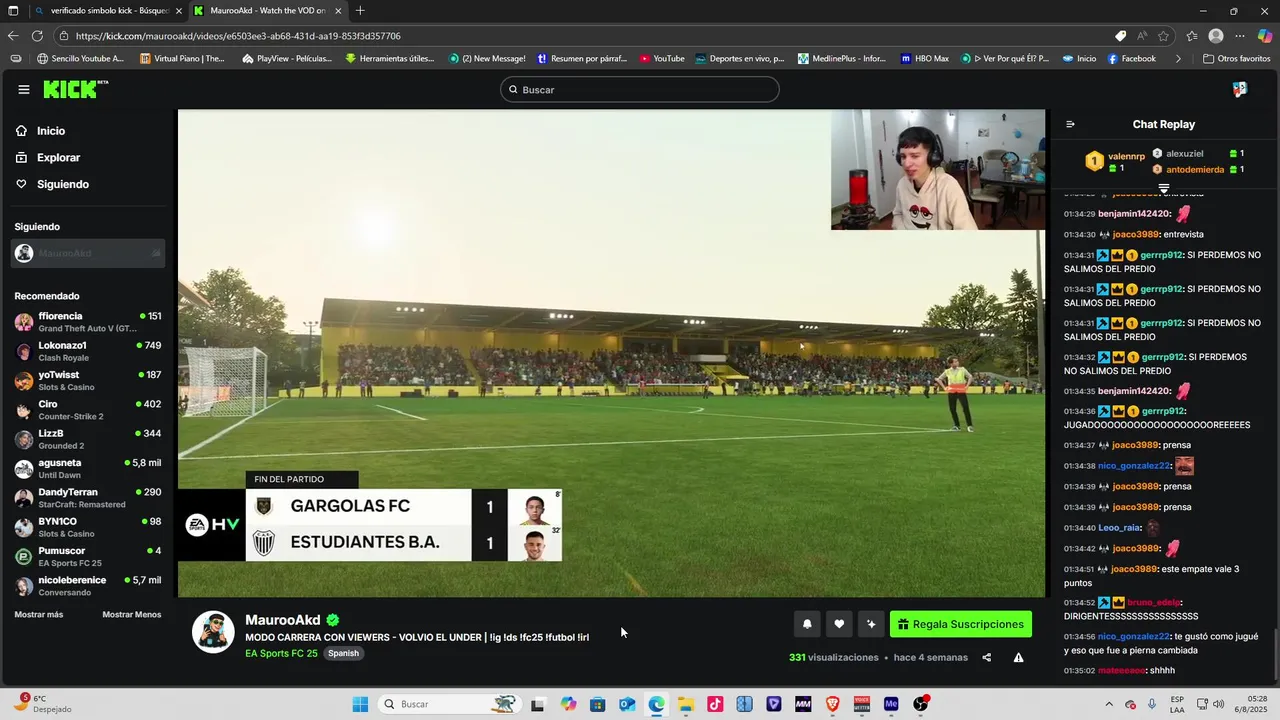
Task: Open yoTwisst Slots & Casino channel
Action: coord(88,381)
